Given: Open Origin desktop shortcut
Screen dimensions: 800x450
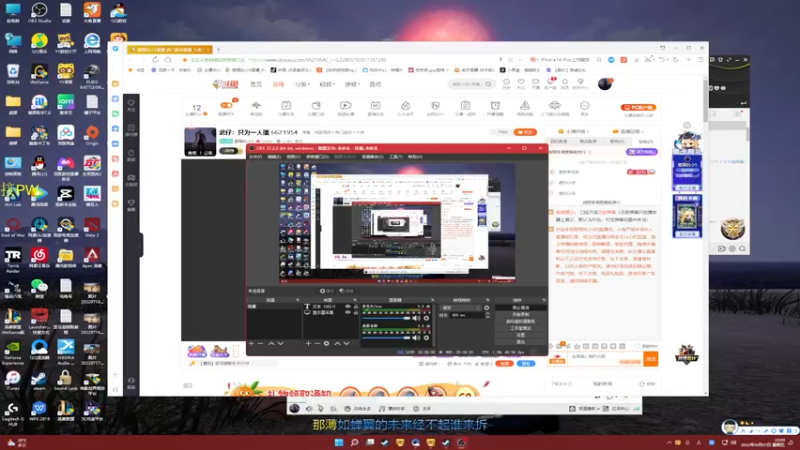Looking at the screenshot, I should tap(92, 135).
